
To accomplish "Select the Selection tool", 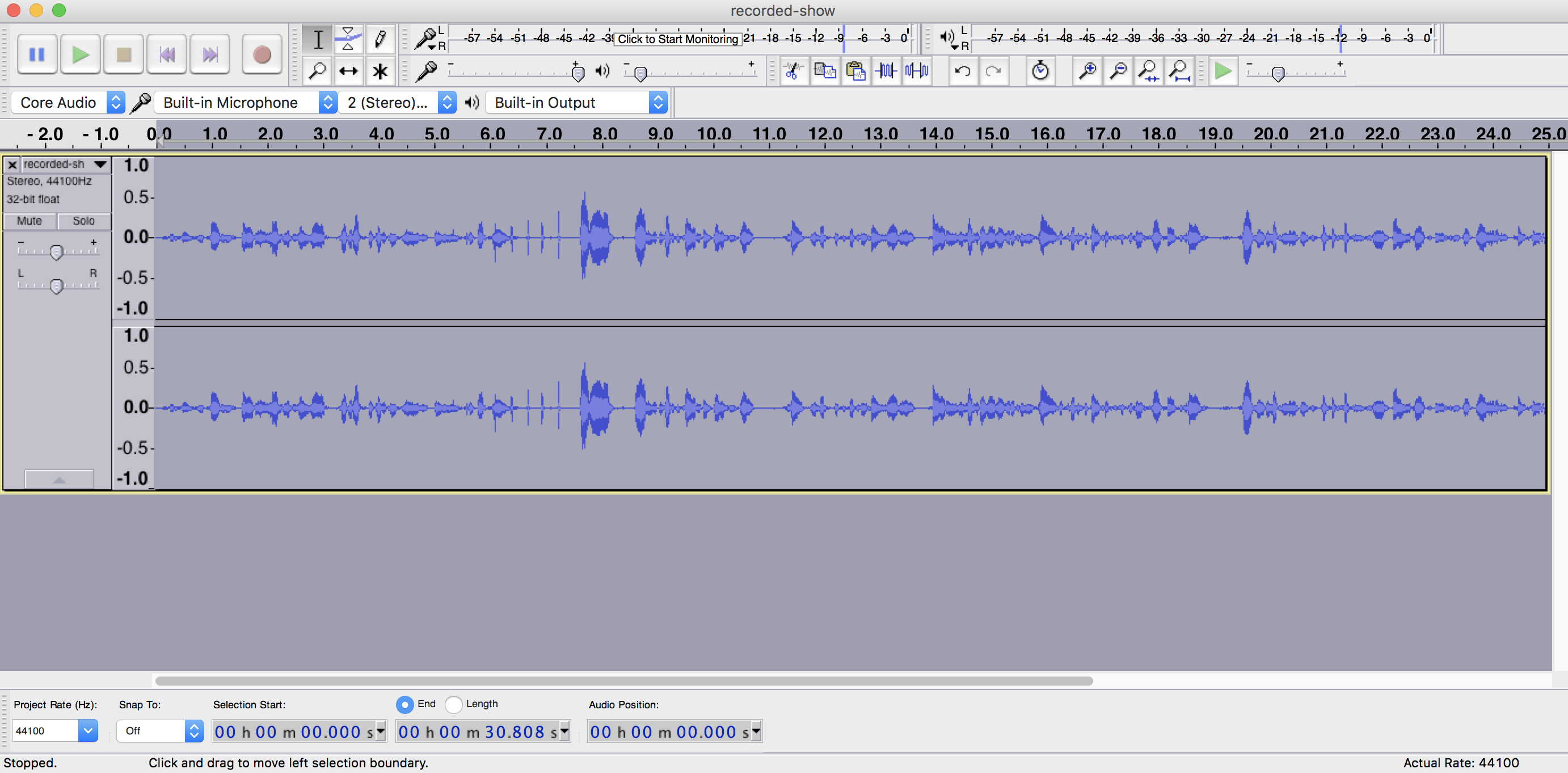I will tap(317, 39).
